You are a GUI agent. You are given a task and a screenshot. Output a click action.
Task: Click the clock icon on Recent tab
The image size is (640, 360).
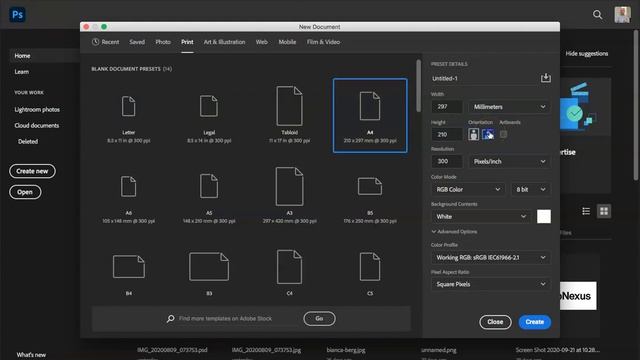pos(96,42)
